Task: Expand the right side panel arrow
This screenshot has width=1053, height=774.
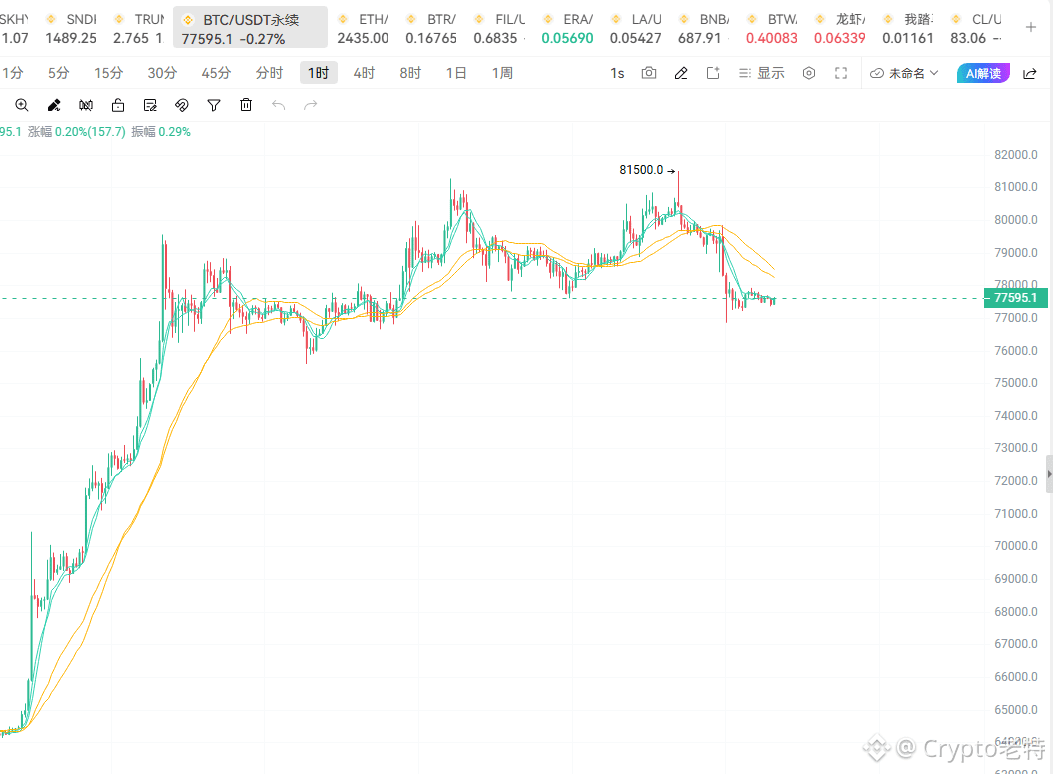Action: (x=1049, y=474)
